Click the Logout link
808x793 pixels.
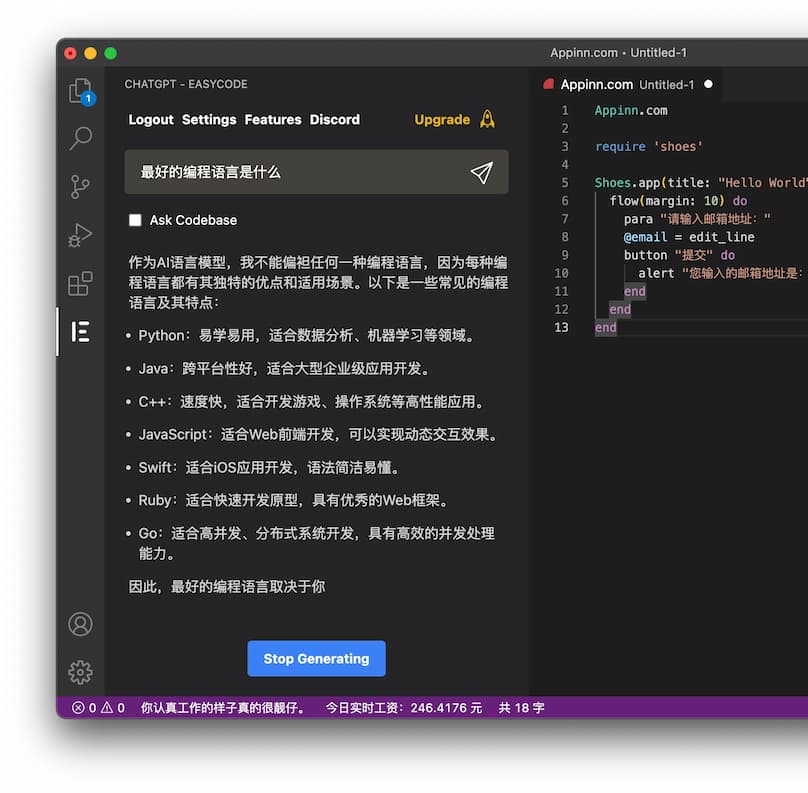click(151, 120)
